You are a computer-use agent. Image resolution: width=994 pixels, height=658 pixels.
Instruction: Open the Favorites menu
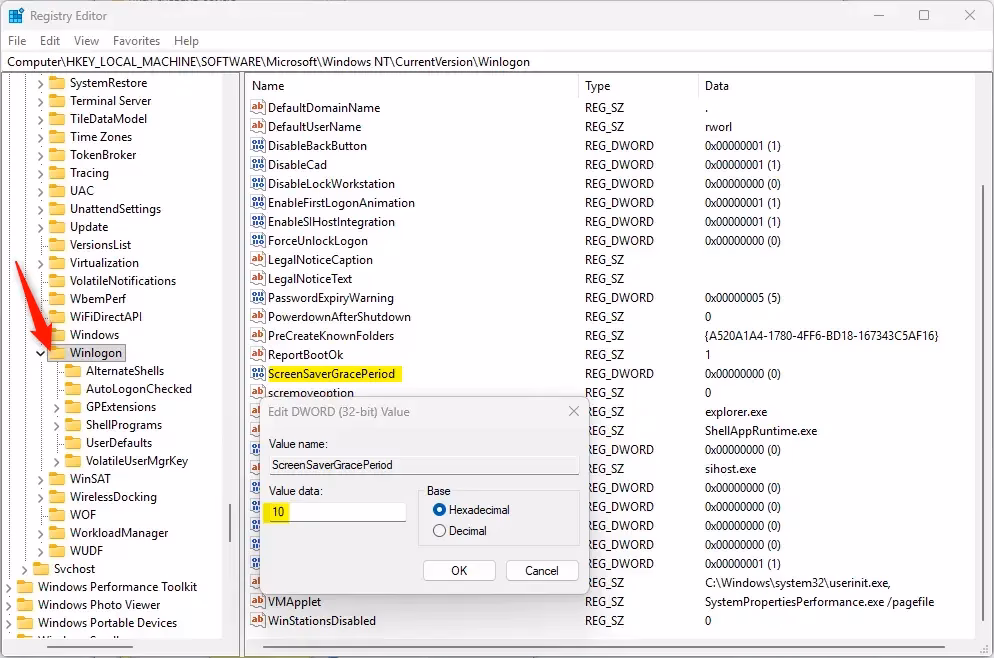click(x=136, y=41)
